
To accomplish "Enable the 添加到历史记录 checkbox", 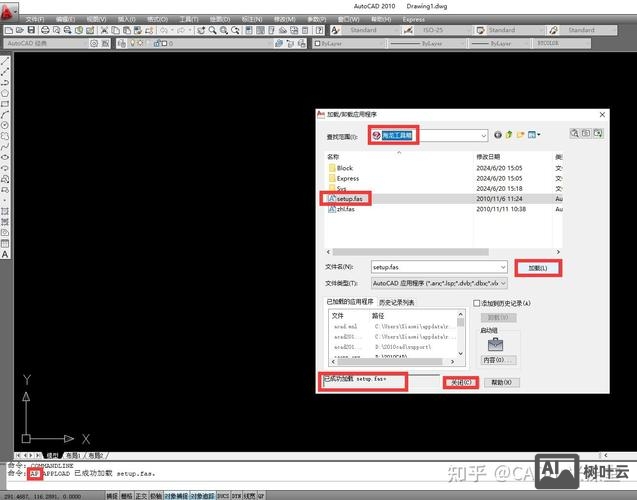I will click(477, 303).
